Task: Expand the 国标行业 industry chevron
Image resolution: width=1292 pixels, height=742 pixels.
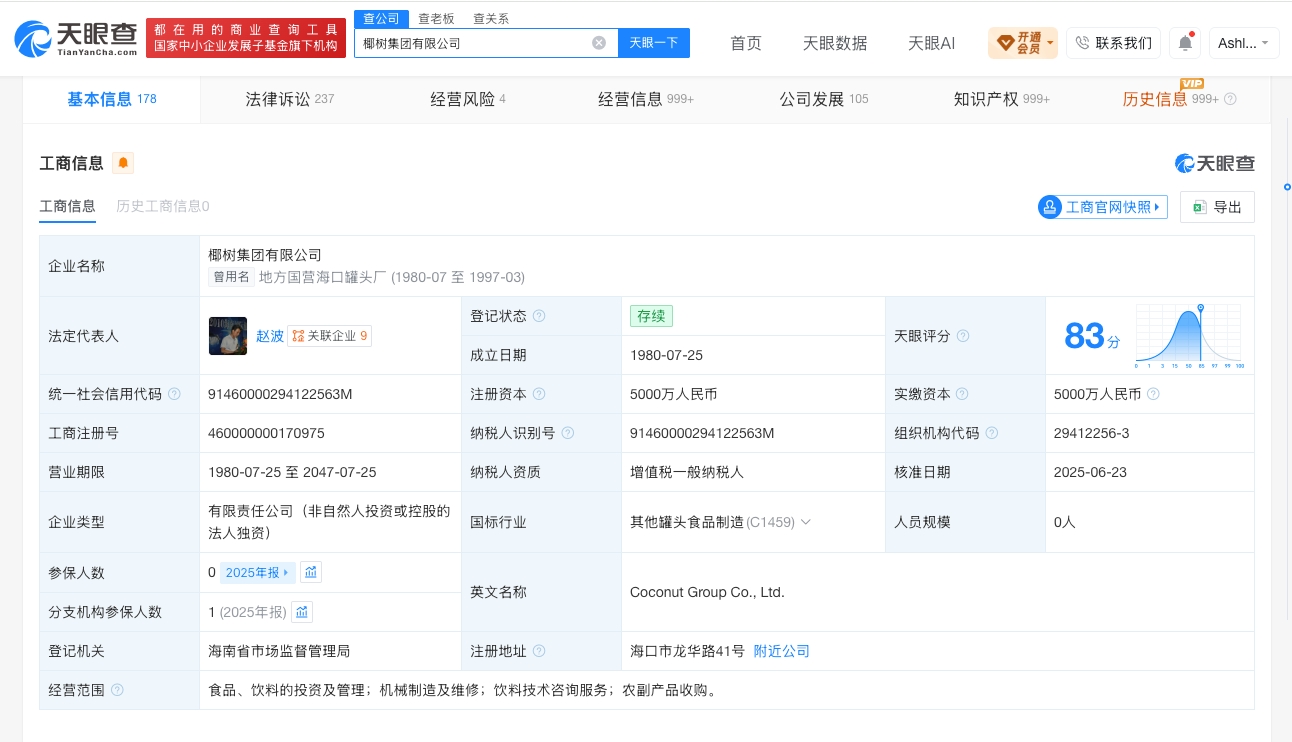Action: coord(806,522)
